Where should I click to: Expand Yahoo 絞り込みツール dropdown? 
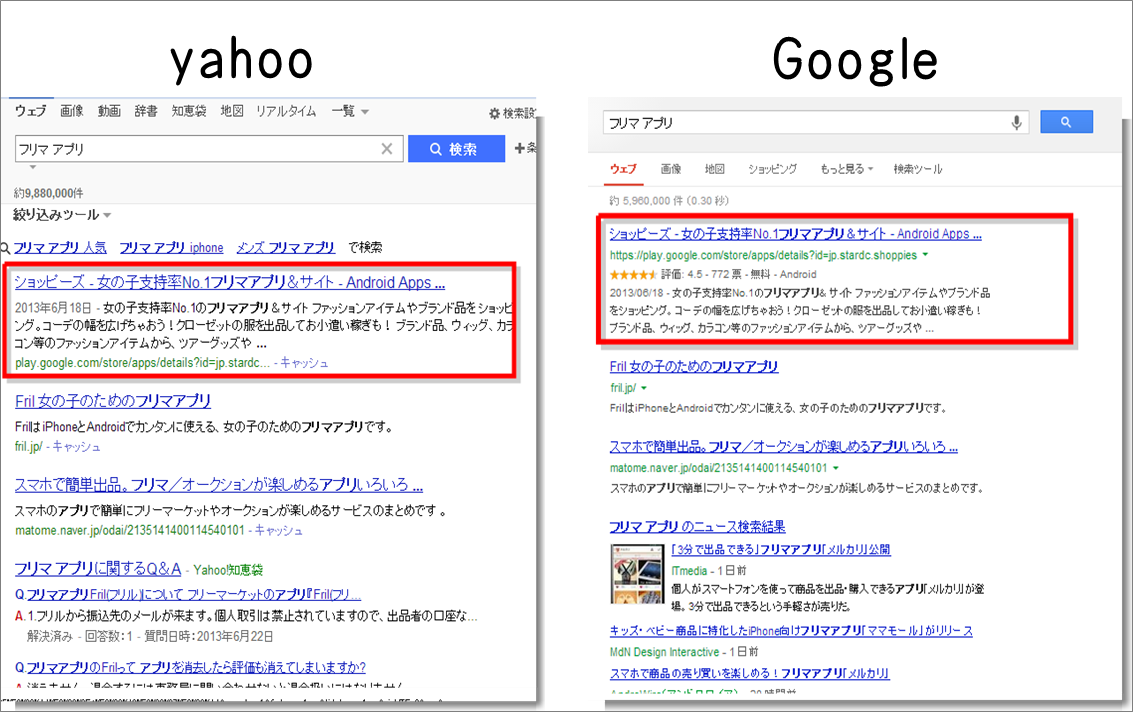tap(62, 215)
